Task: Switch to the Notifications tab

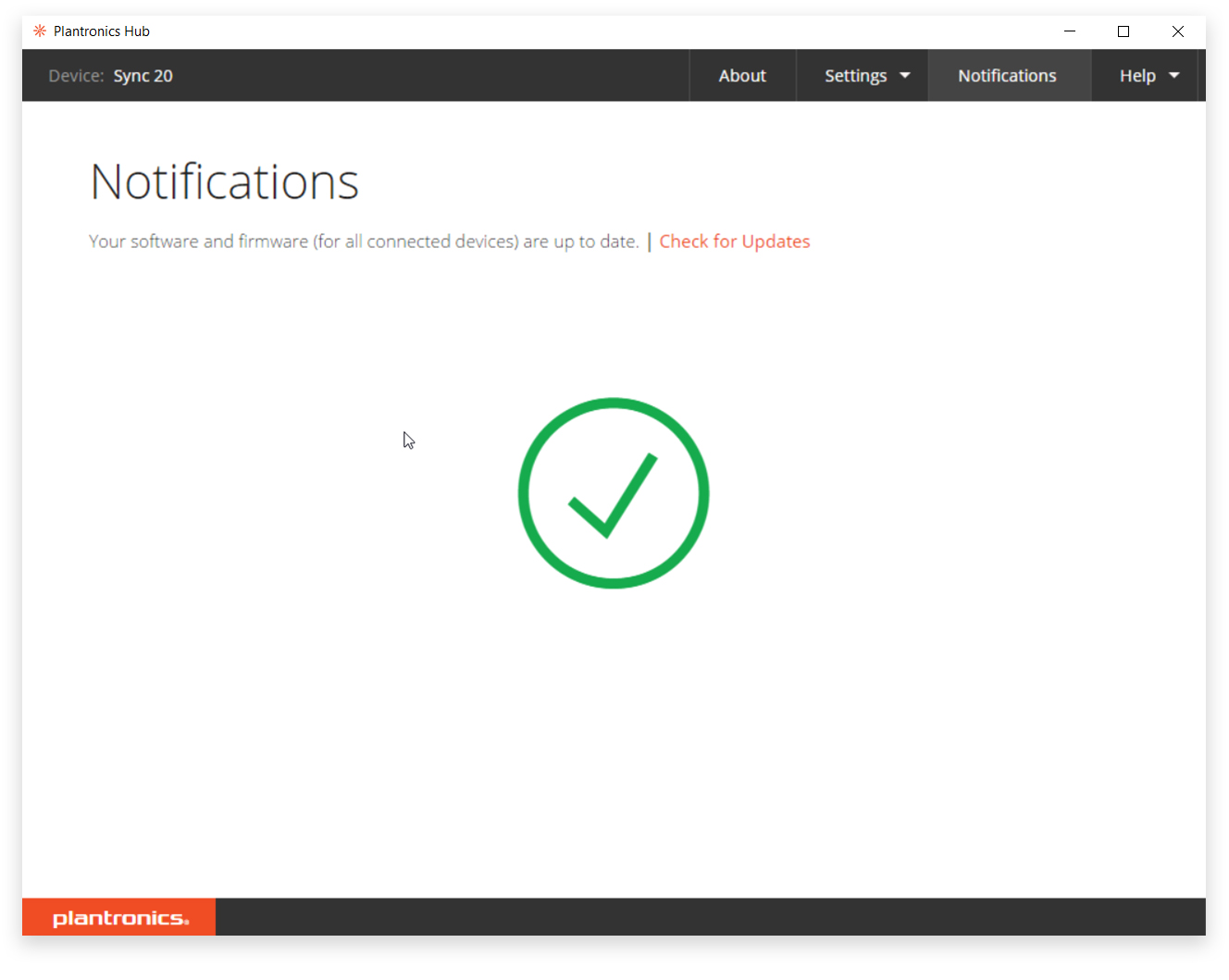Action: pyautogui.click(x=1007, y=76)
